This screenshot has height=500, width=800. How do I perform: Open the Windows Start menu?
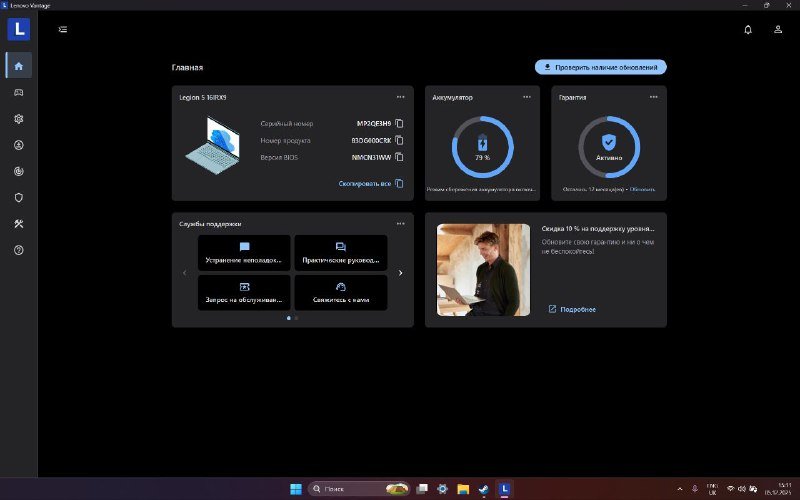[296, 489]
